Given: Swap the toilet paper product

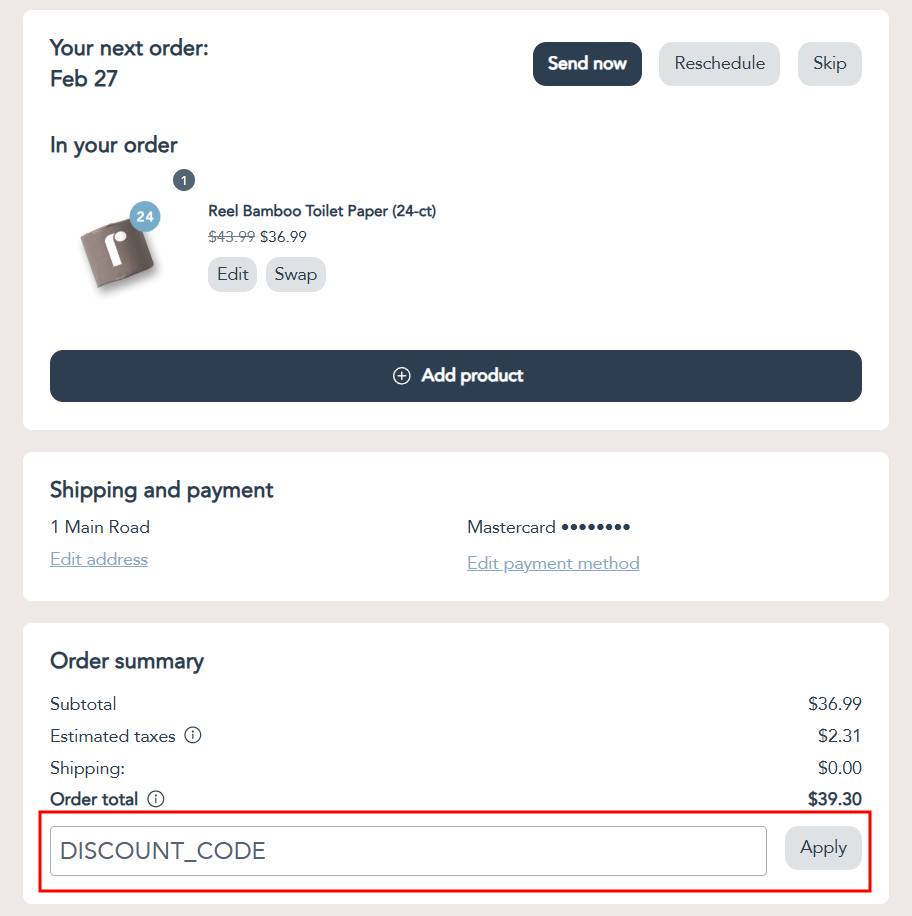Looking at the screenshot, I should (x=296, y=274).
